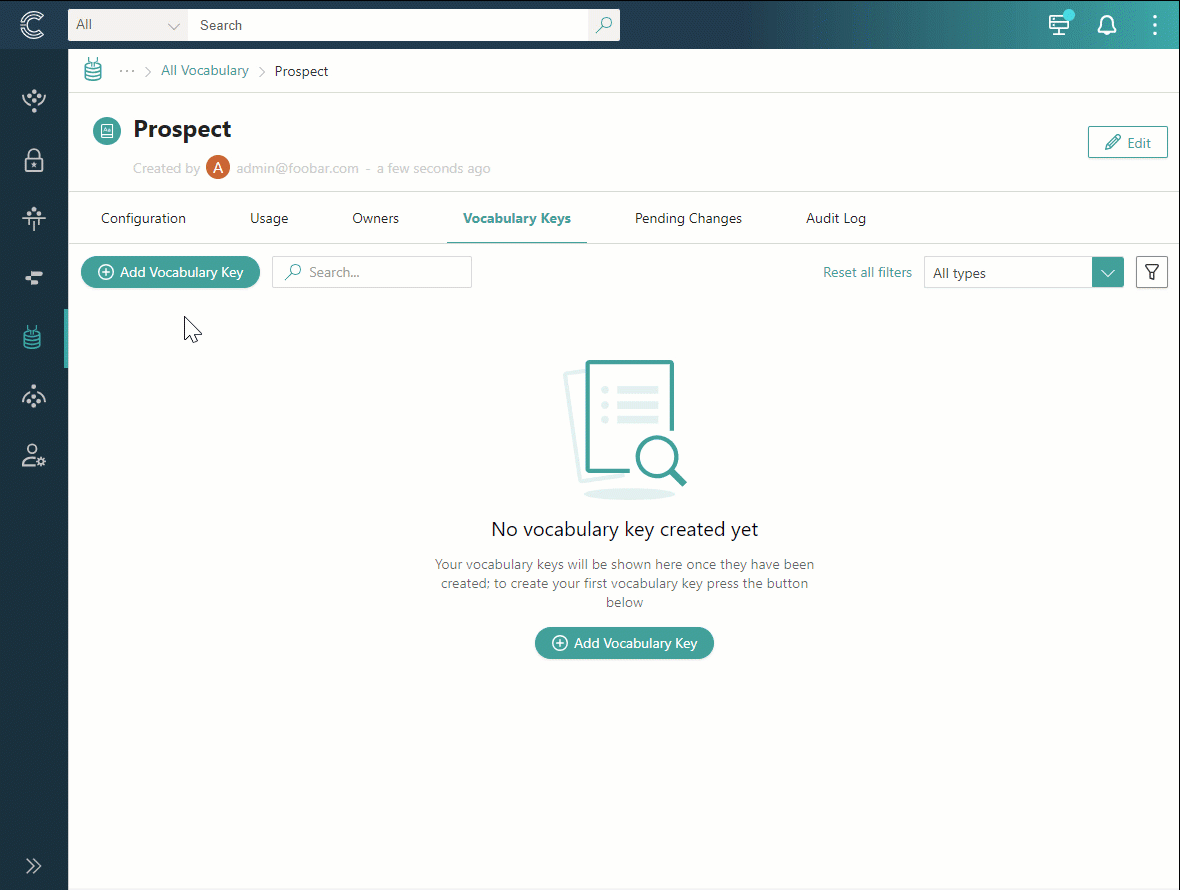Open the All types dropdown arrow
The image size is (1180, 890).
pos(1108,272)
